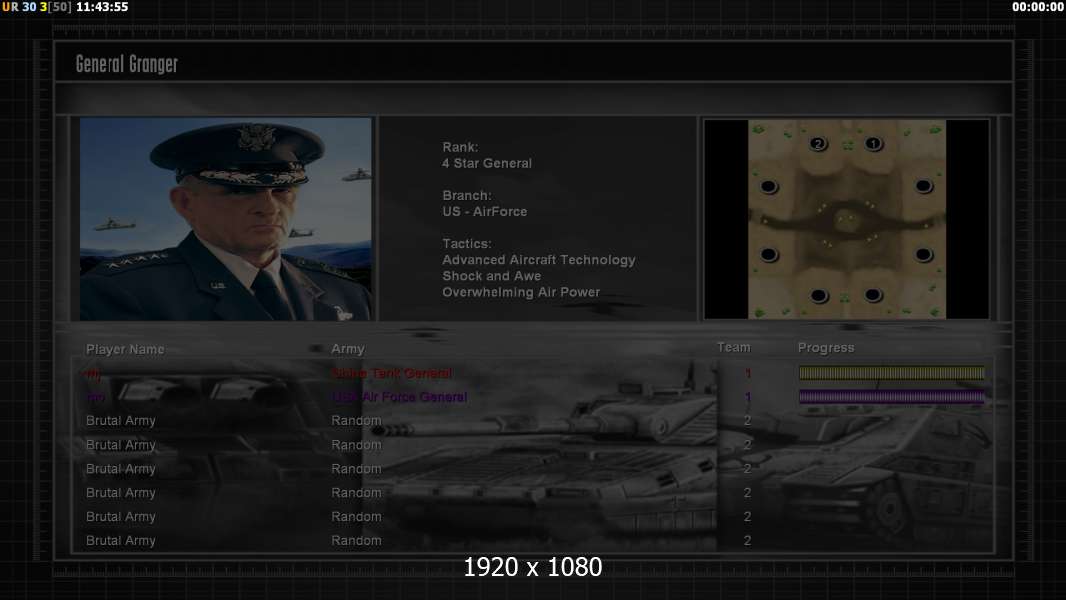
Task: Click the "4 Star General" text
Action: [x=487, y=163]
